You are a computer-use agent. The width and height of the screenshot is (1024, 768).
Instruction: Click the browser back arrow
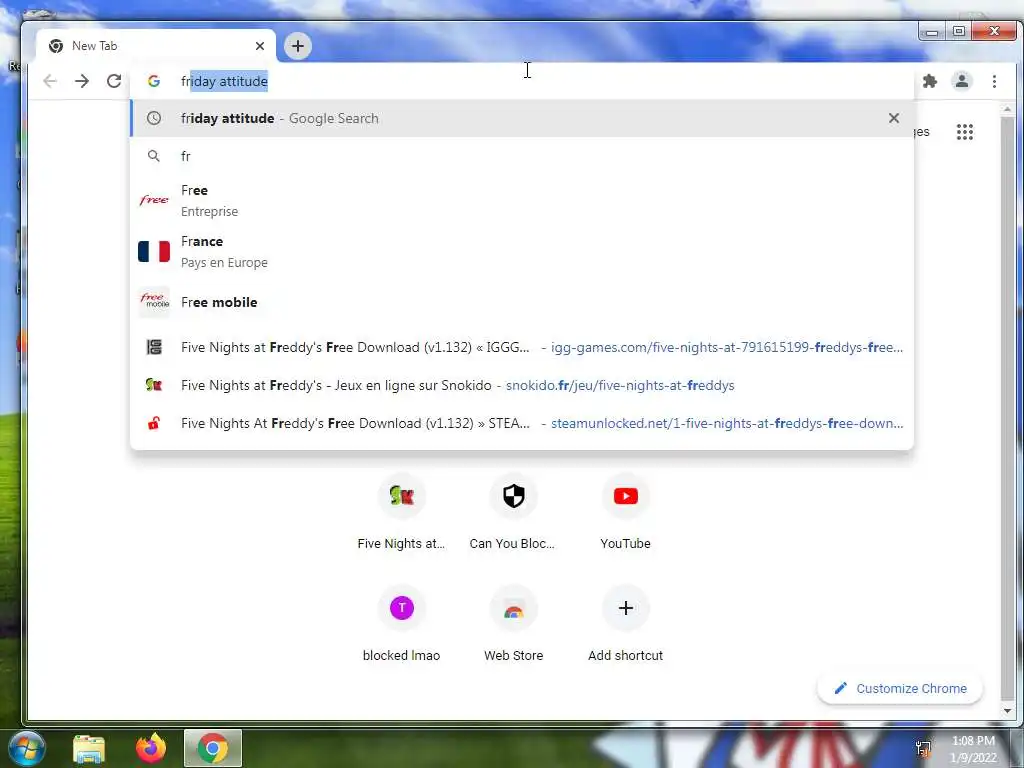(50, 81)
